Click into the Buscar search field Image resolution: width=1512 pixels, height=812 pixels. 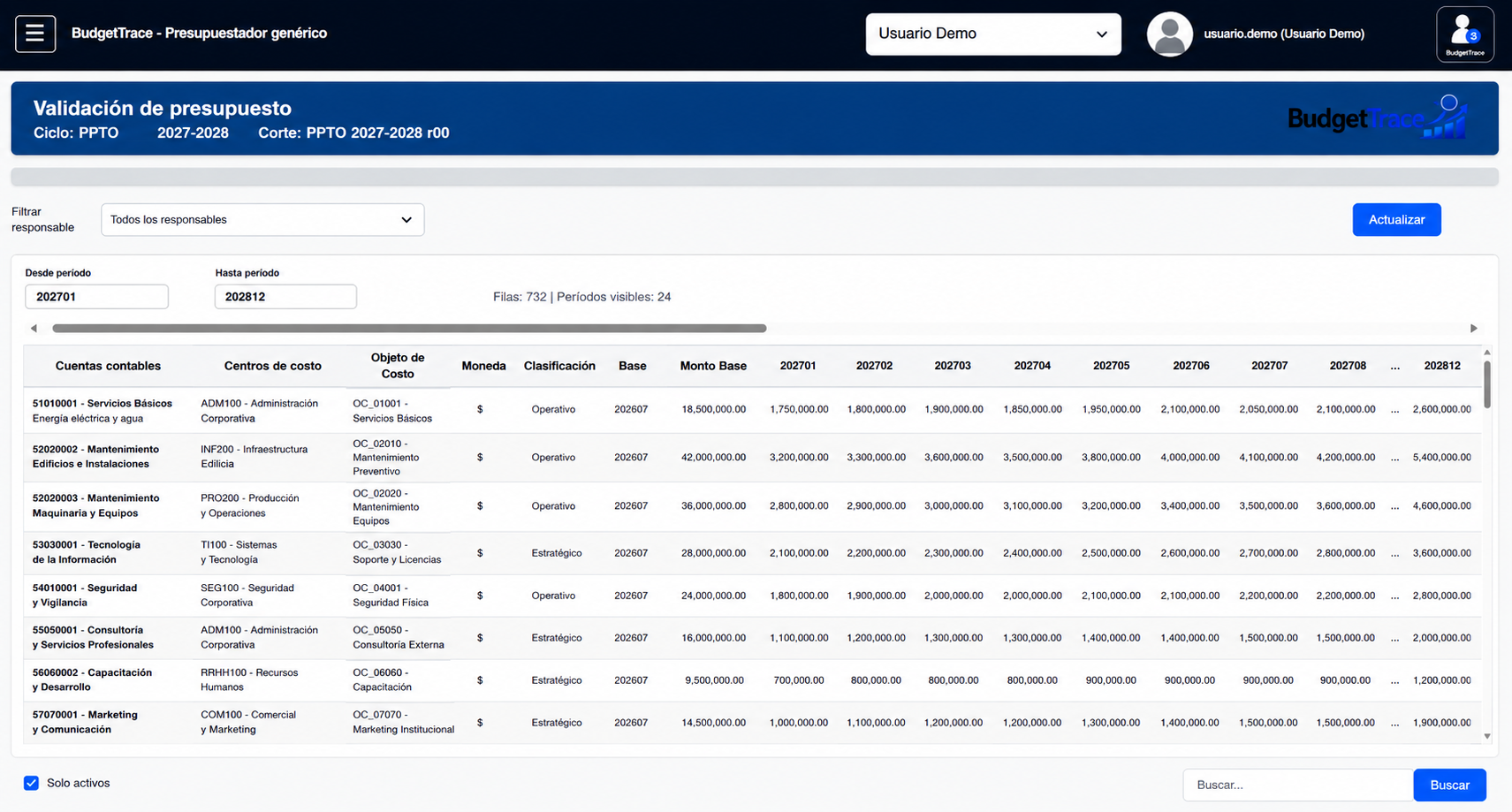click(1297, 785)
